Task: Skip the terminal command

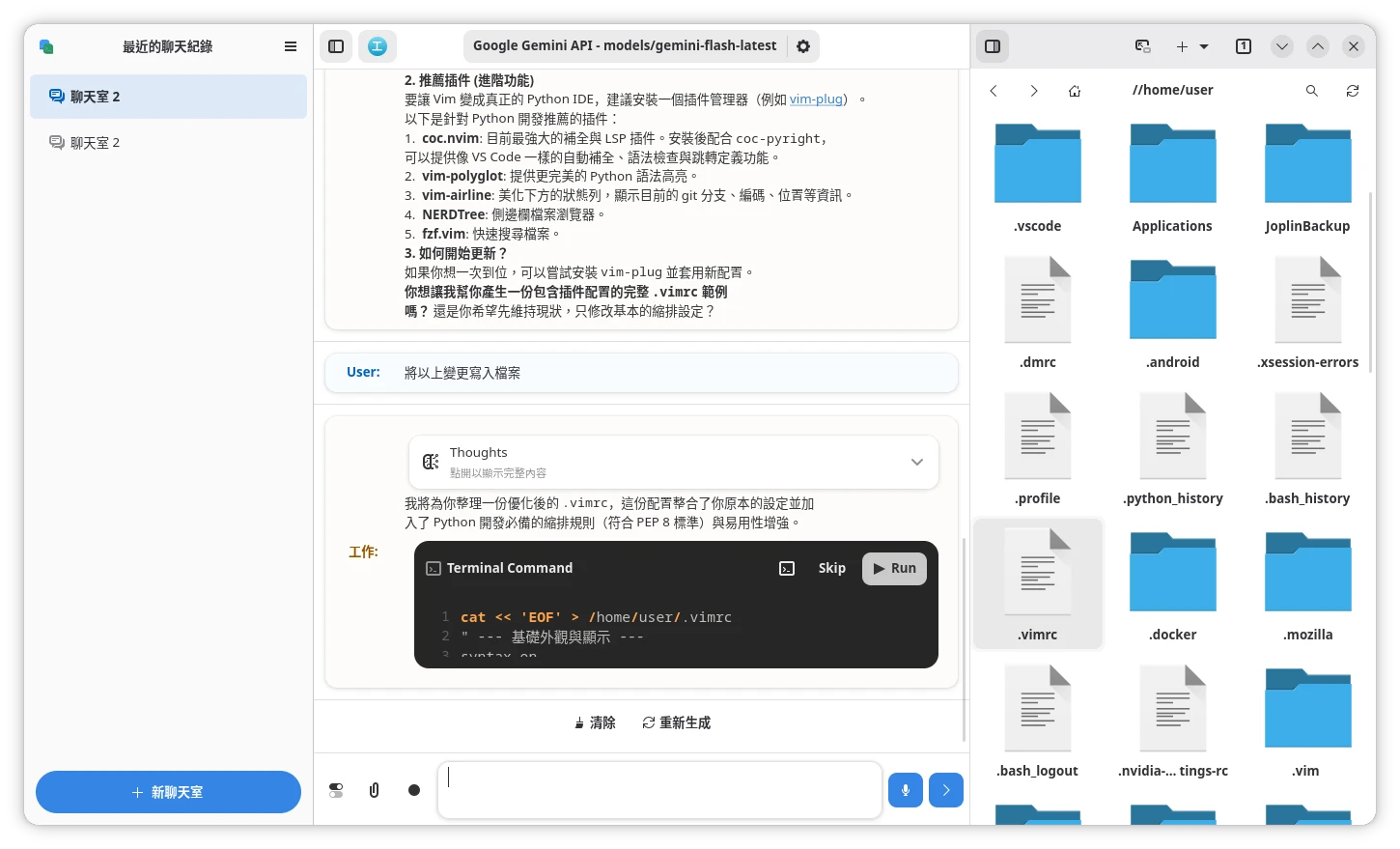Action: pos(831,569)
